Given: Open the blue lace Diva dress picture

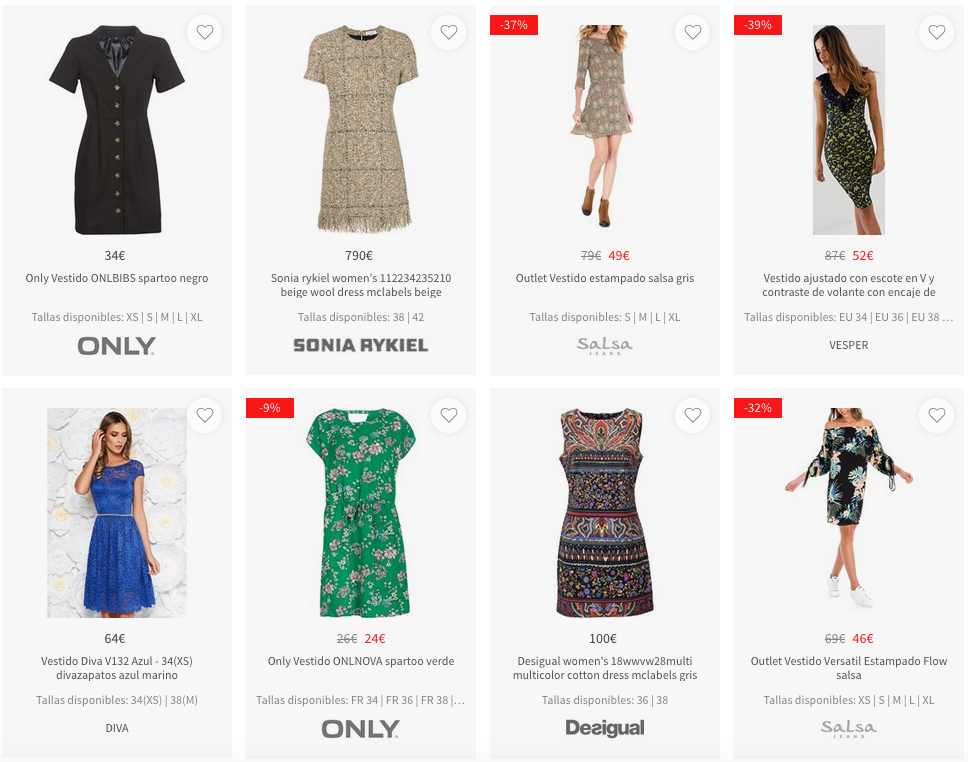Looking at the screenshot, I should 117,512.
